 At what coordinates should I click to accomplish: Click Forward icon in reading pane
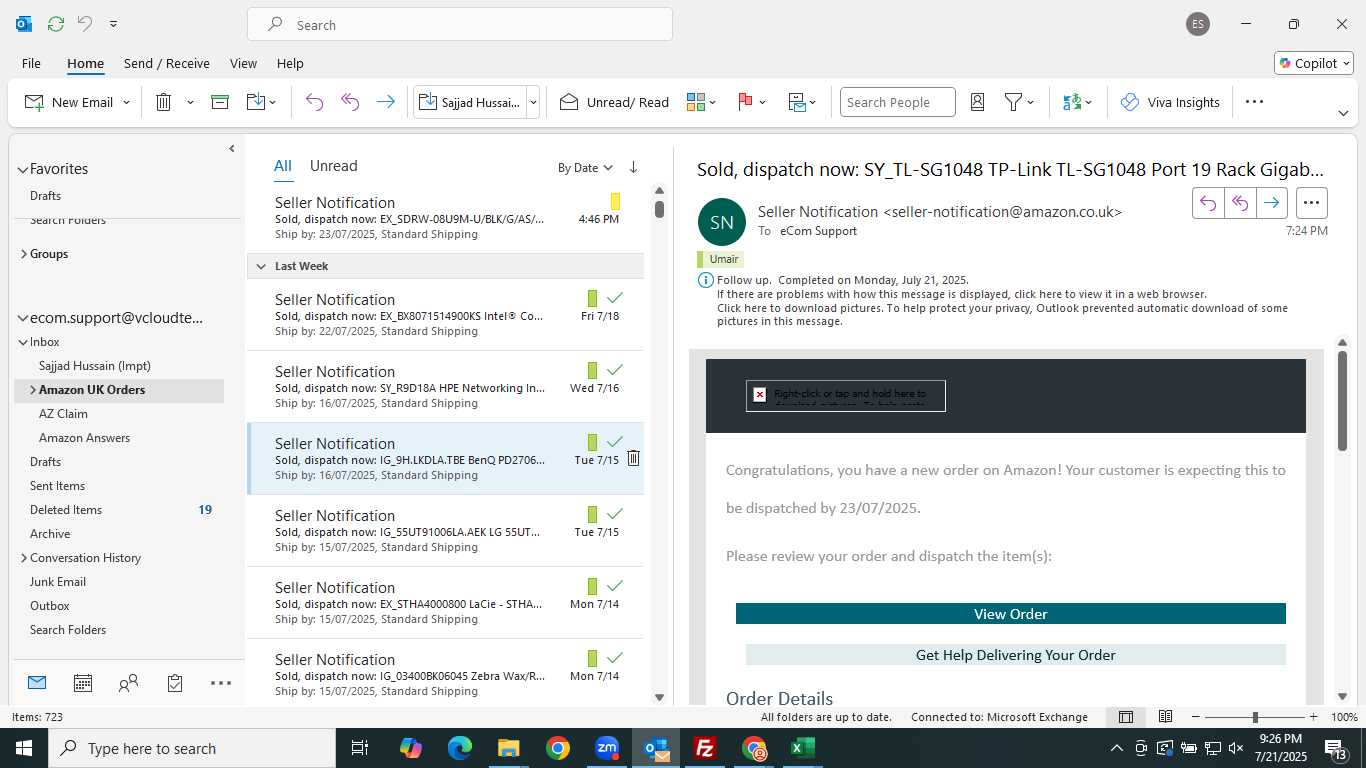pos(1271,203)
